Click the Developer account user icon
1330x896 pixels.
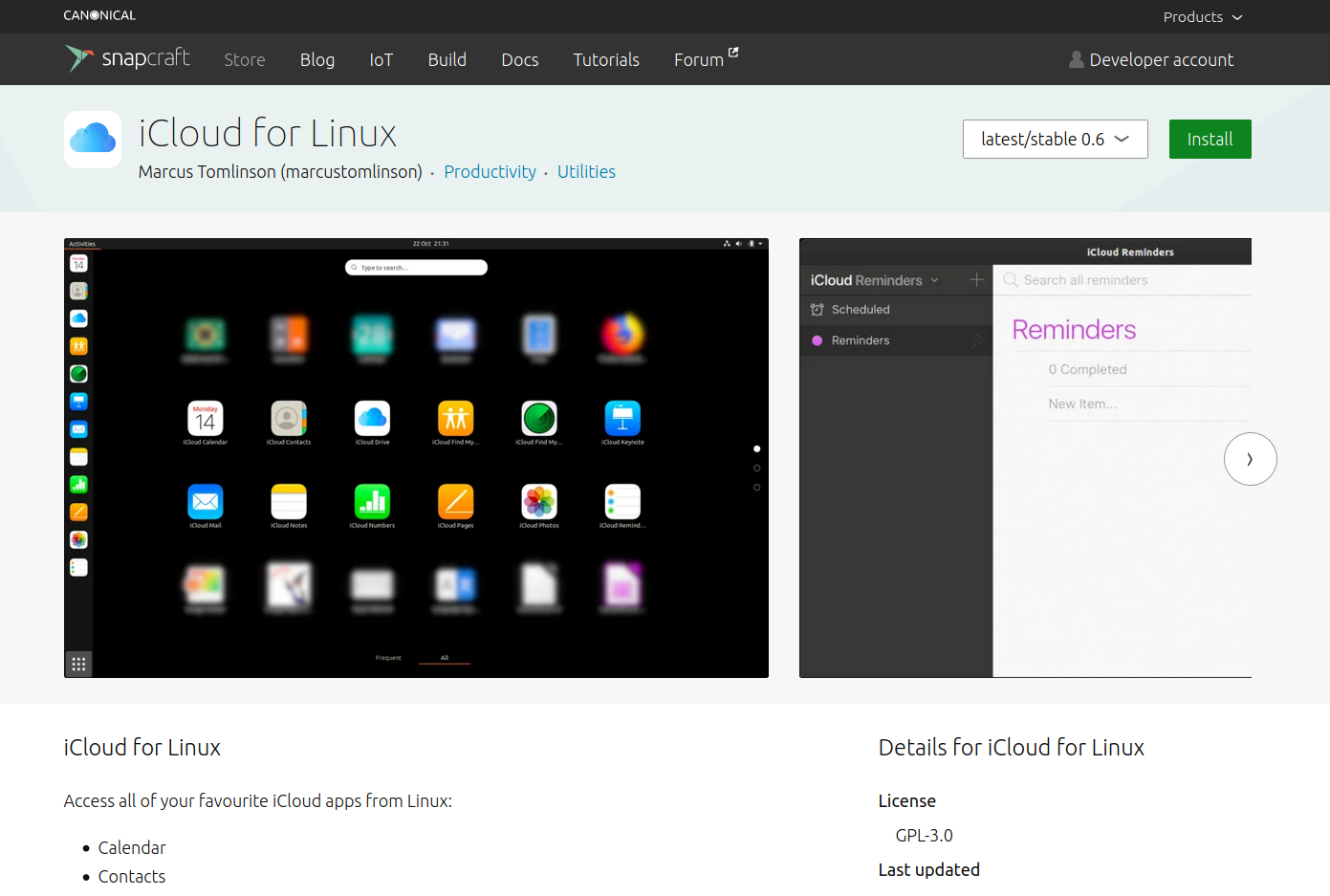point(1076,59)
